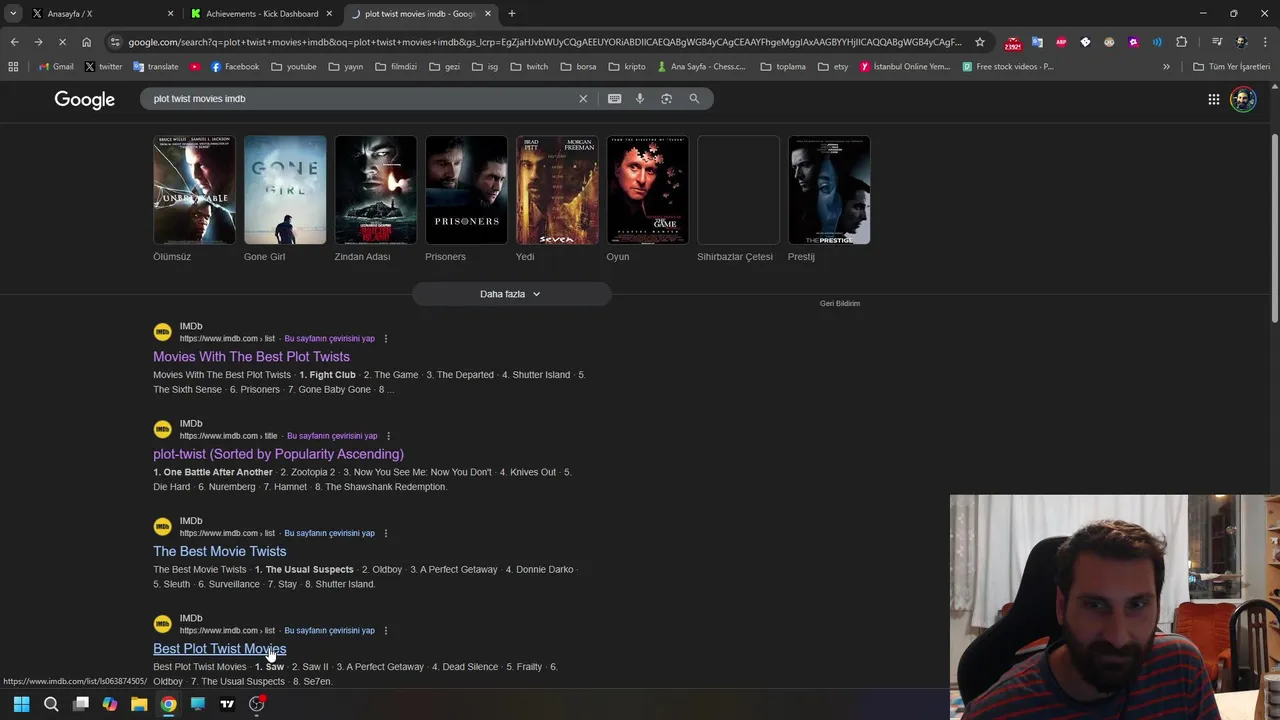Select the Zindan Adası poster
The image size is (1280, 720).
click(x=376, y=190)
